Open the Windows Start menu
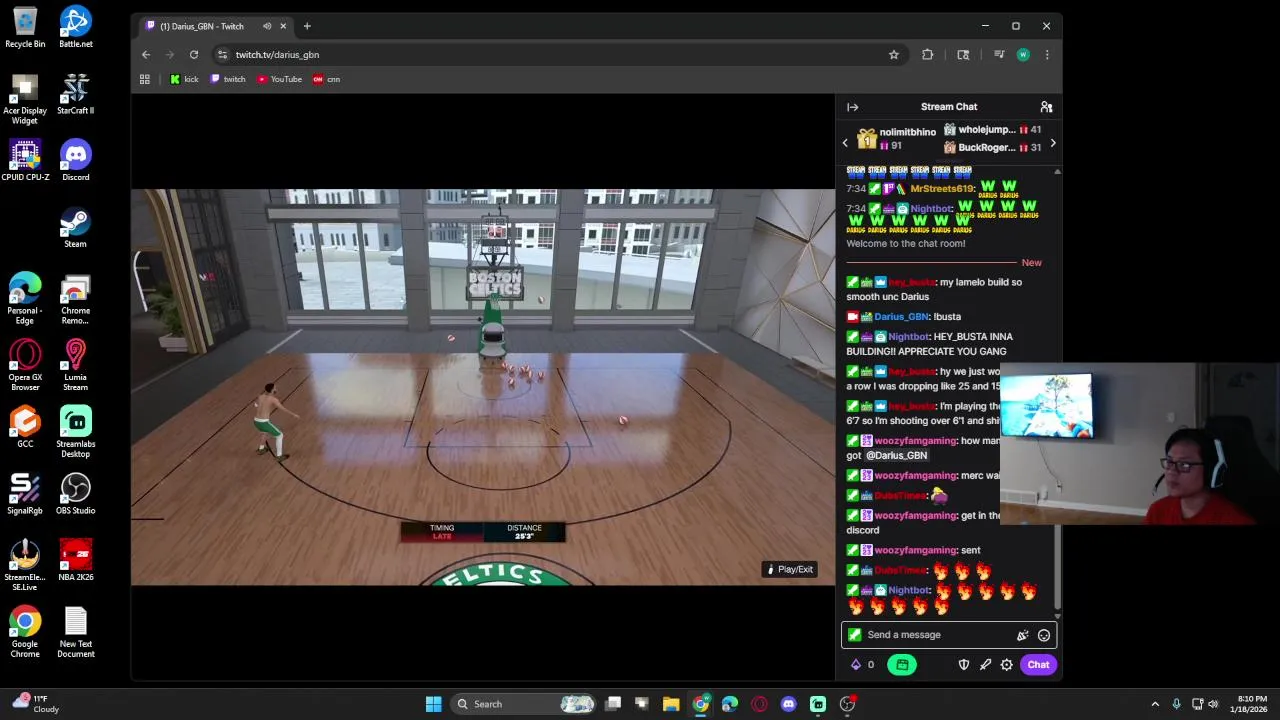 (x=433, y=704)
